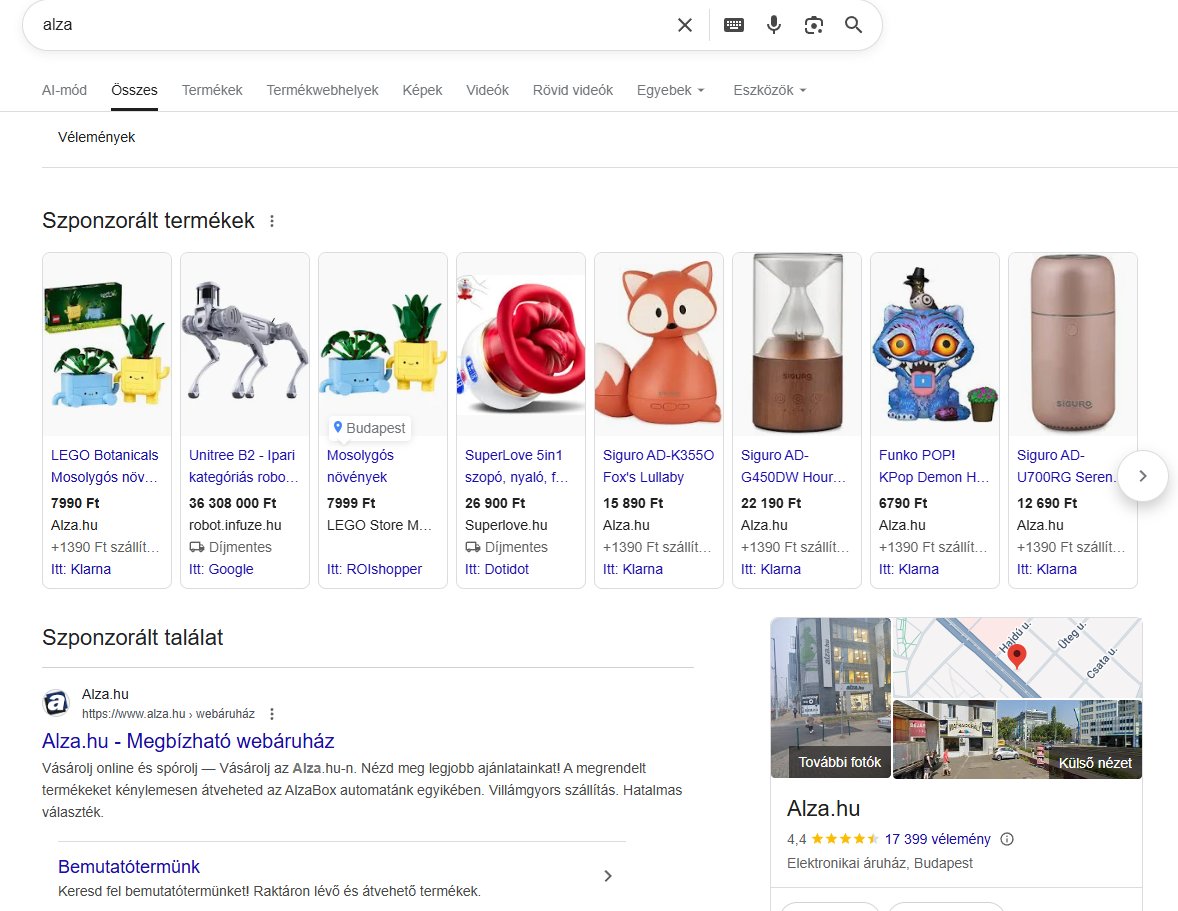Click the rose-gold Siguro humidifier image
Viewport: 1178px width, 911px height.
pyautogui.click(x=1073, y=345)
